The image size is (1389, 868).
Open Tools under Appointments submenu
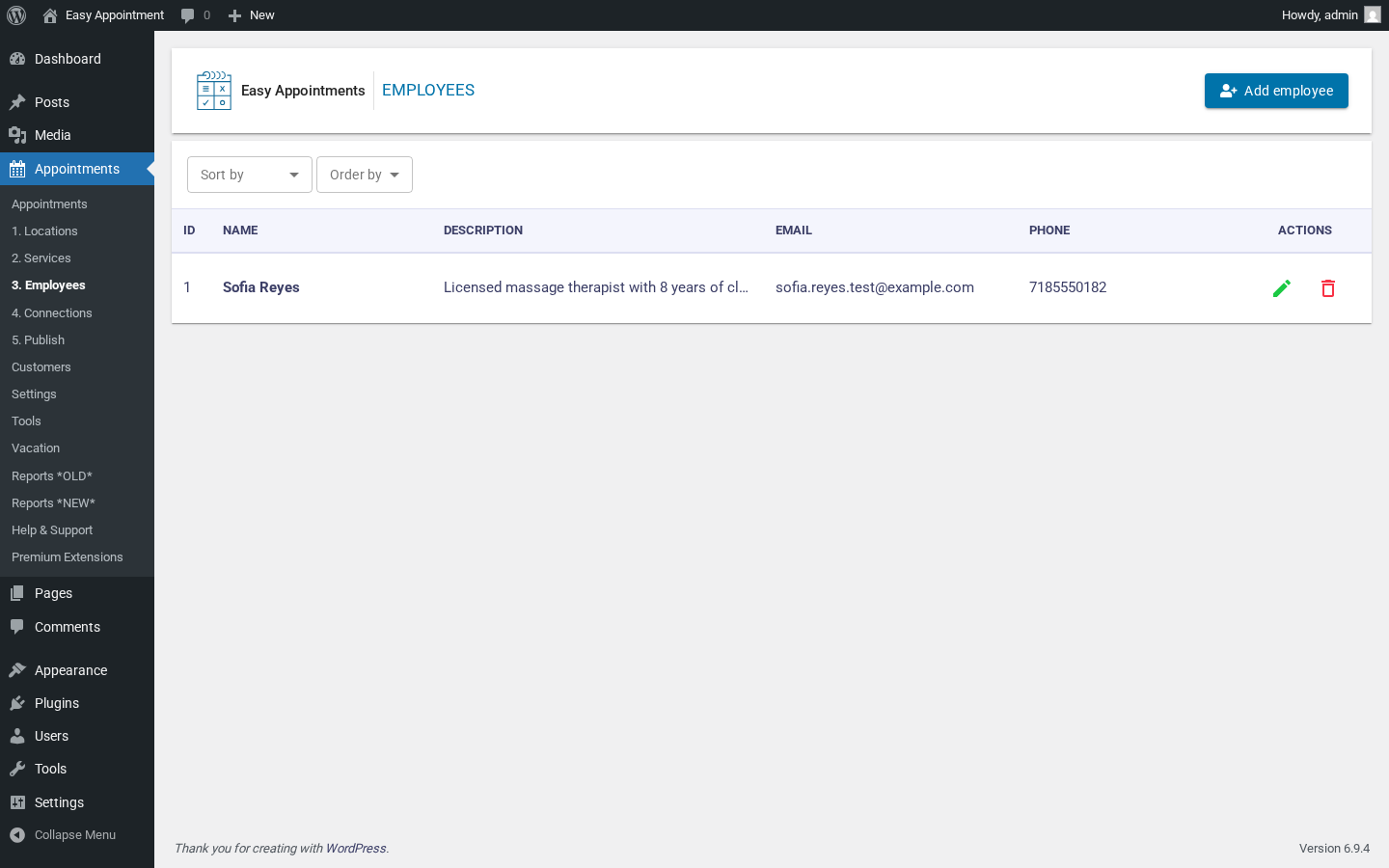pyautogui.click(x=26, y=421)
